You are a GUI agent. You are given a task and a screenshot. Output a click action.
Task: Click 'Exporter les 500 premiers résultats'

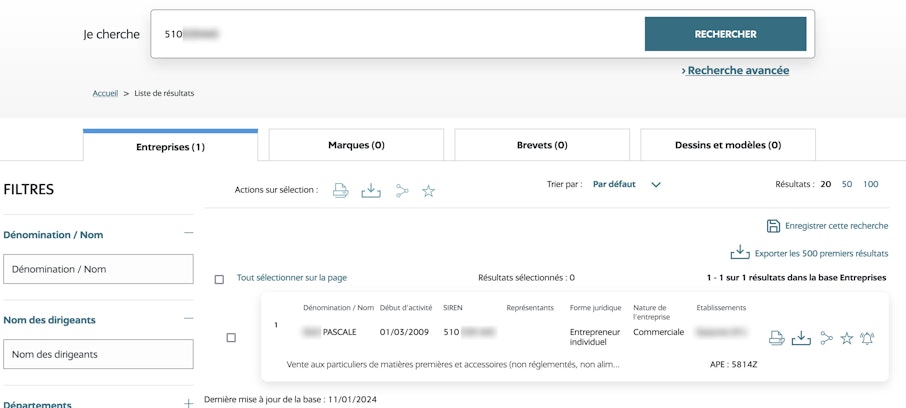point(821,254)
